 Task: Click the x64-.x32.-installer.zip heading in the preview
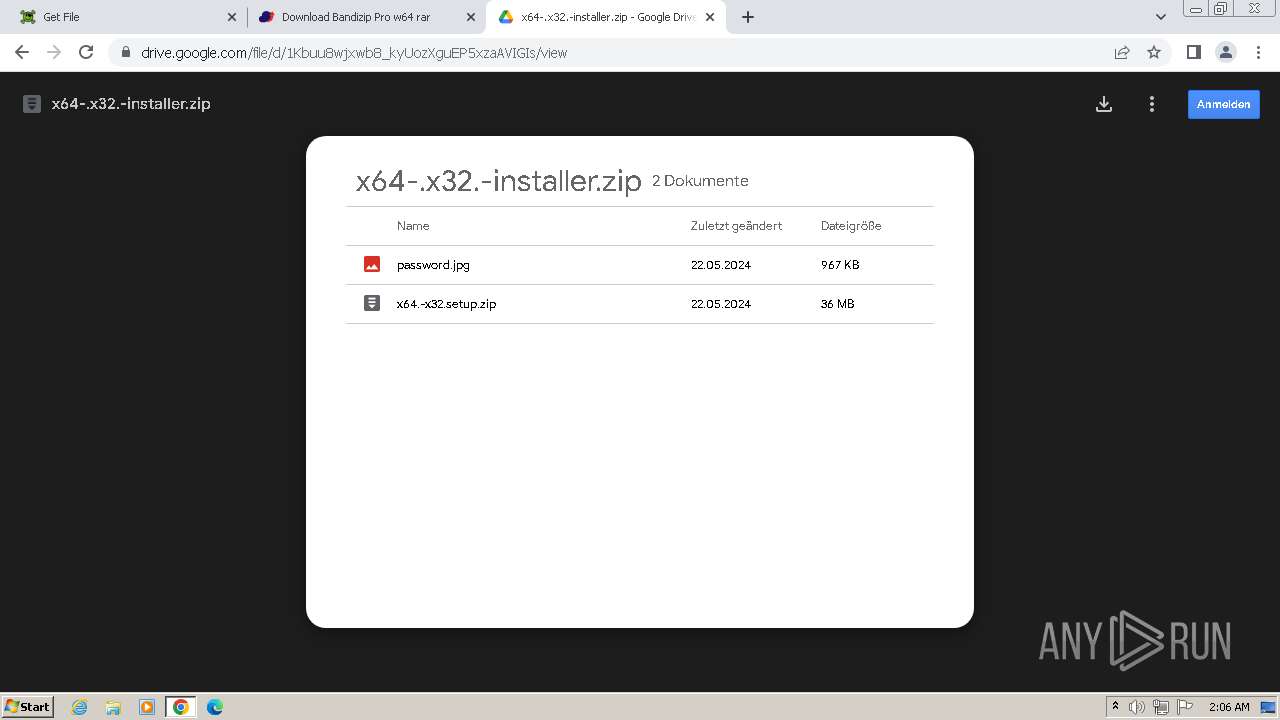498,182
